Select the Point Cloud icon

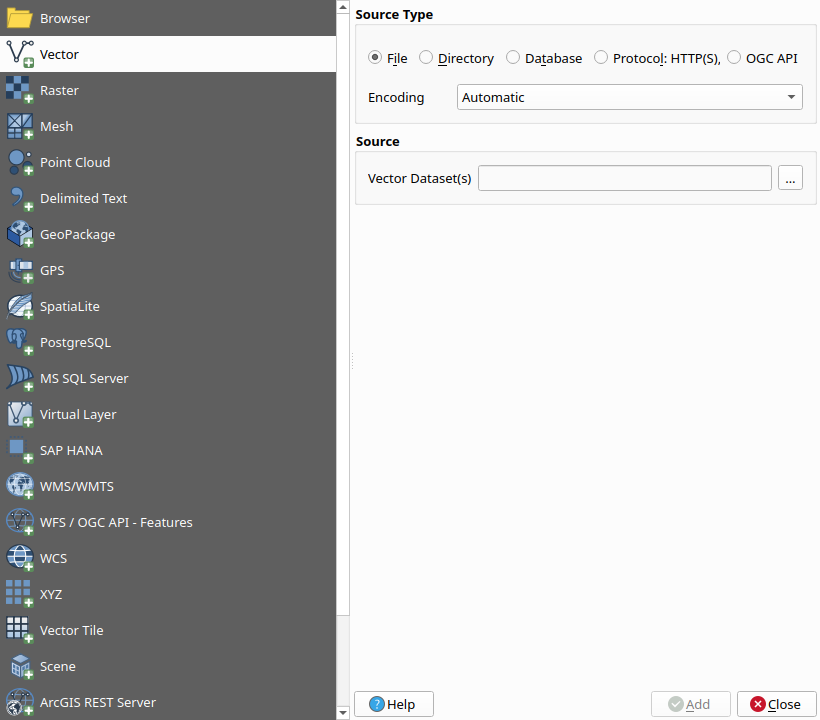[20, 162]
